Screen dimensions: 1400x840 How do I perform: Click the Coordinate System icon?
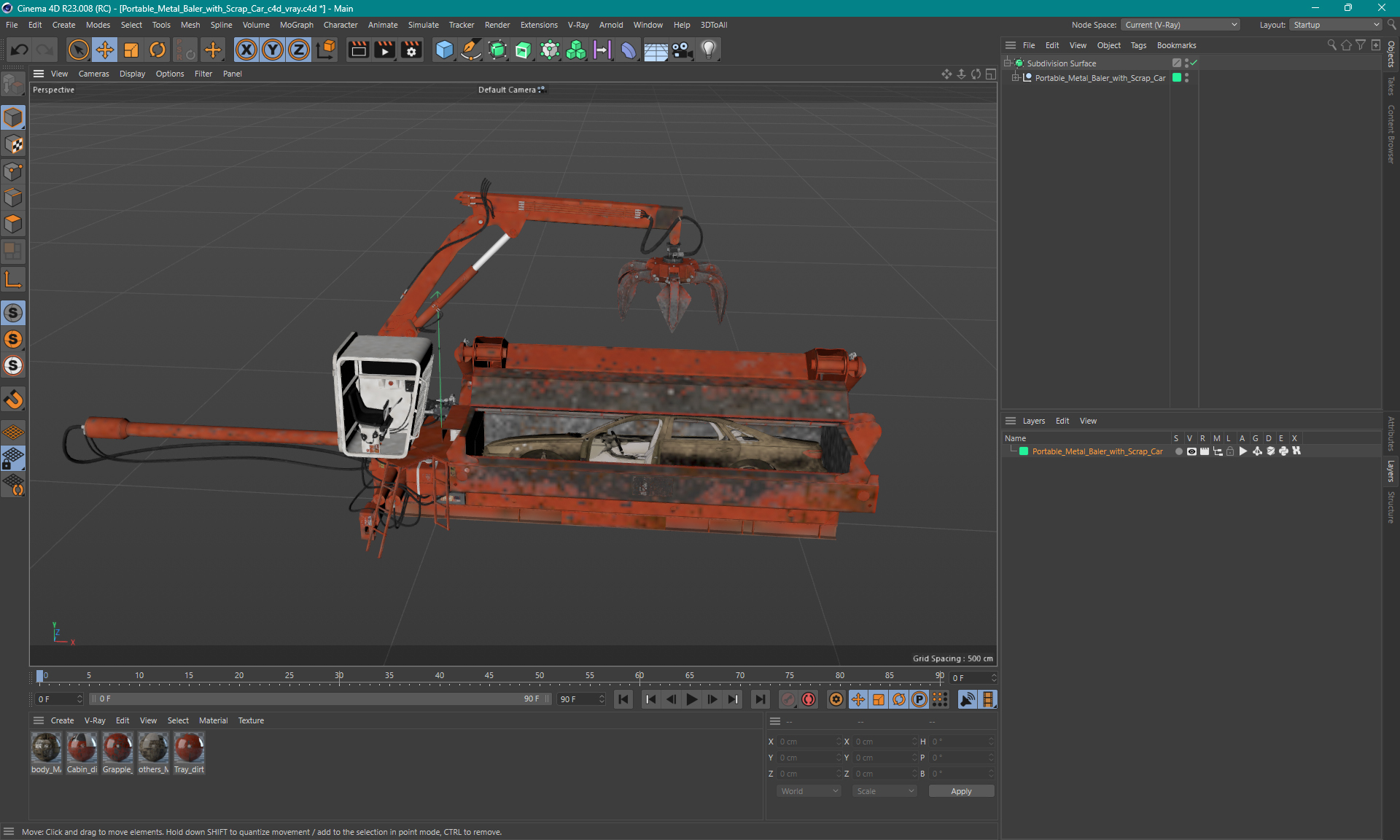pos(327,50)
